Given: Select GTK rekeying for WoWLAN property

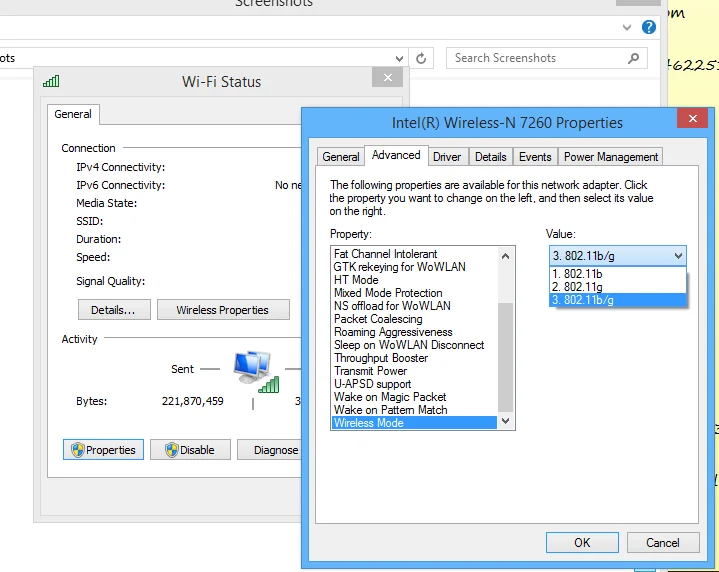Looking at the screenshot, I should pos(414,267).
